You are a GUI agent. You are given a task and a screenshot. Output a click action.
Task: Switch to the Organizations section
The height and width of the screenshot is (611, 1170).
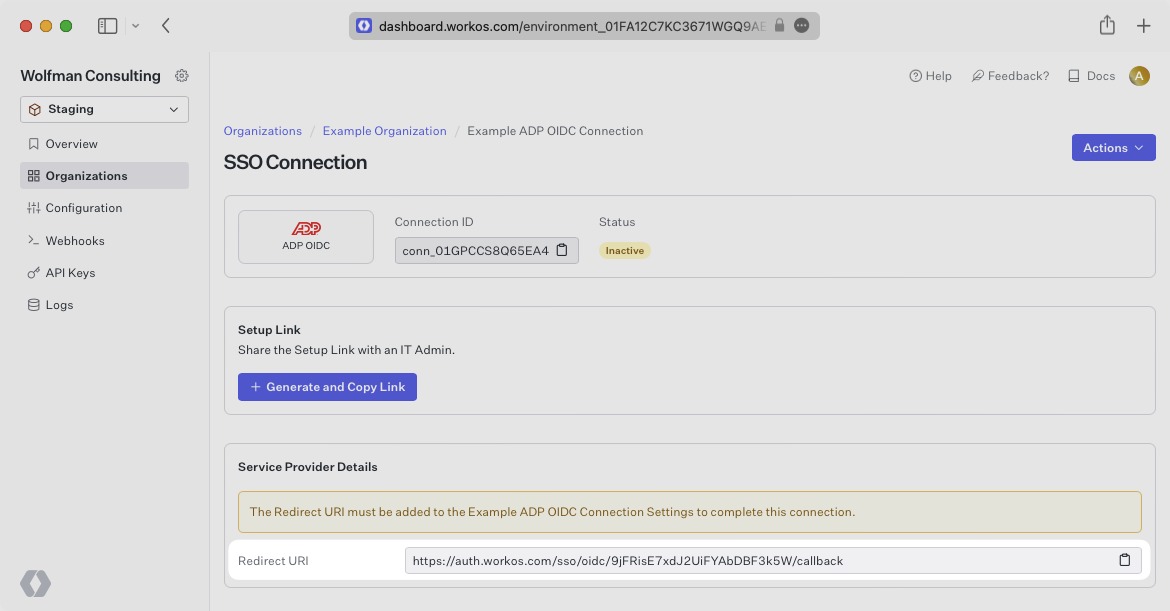tap(85, 175)
